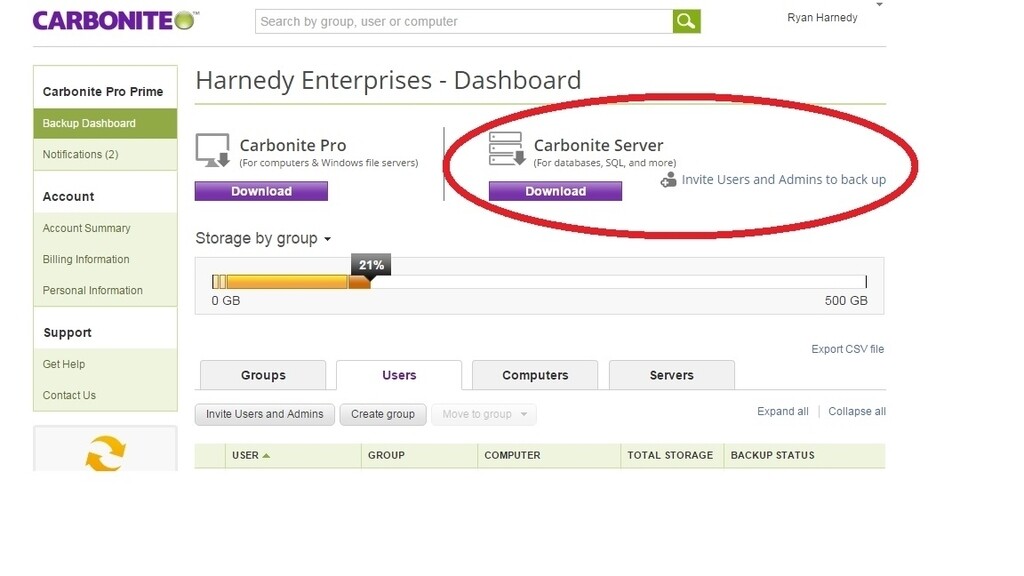
Task: Open the Move to group dropdown
Action: (484, 414)
